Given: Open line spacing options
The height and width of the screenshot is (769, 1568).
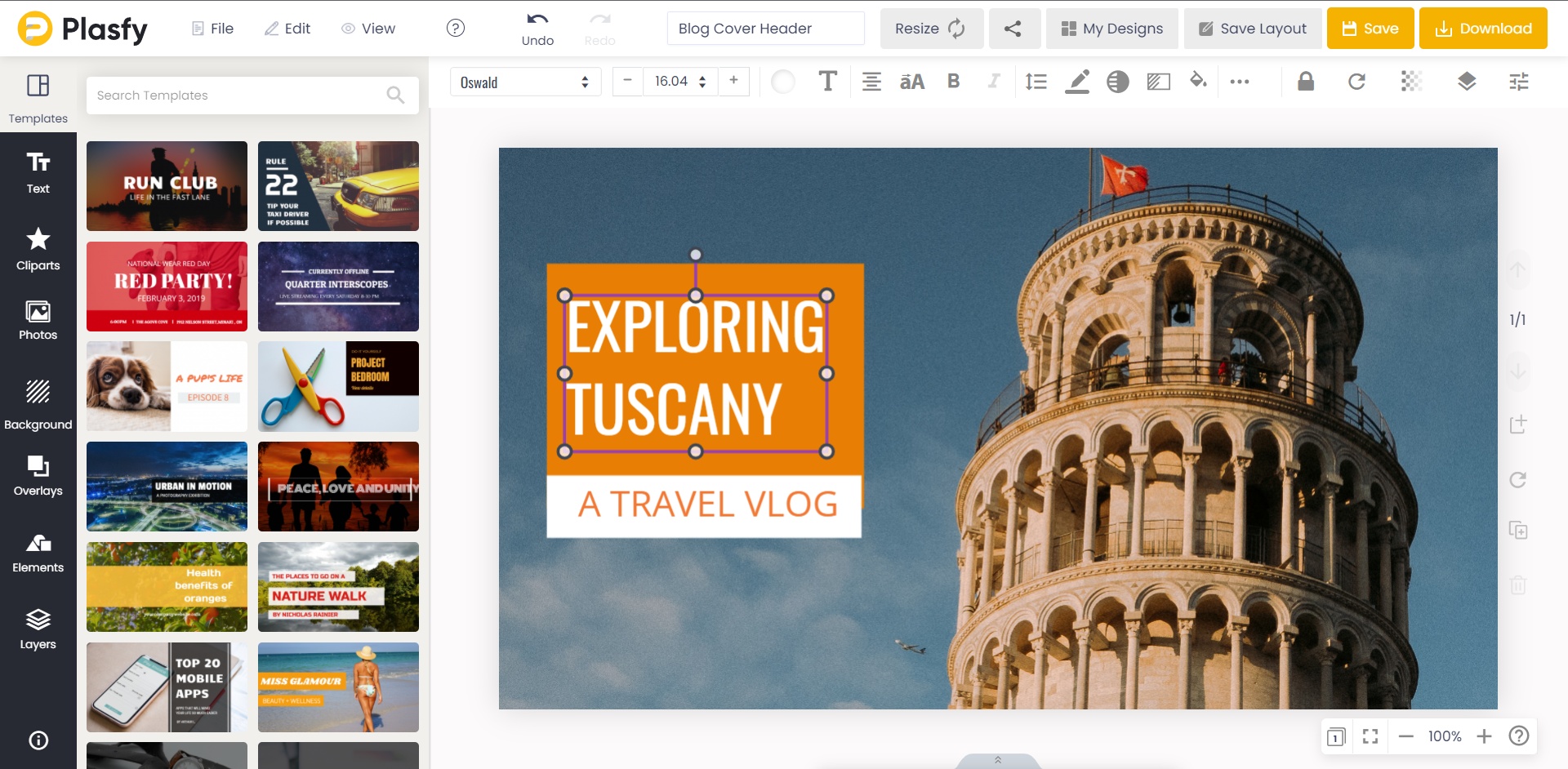Looking at the screenshot, I should coord(1036,82).
